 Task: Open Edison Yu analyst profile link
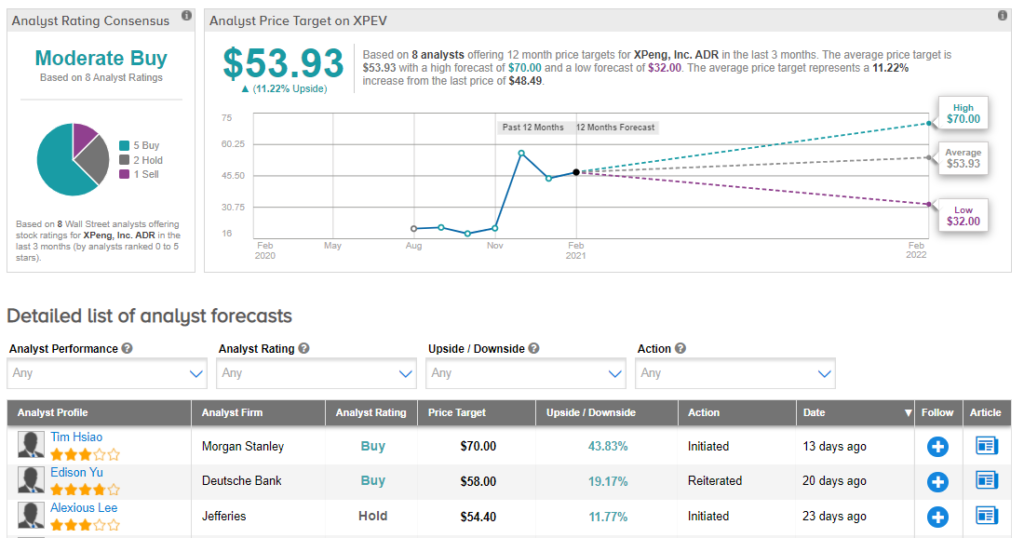[x=76, y=472]
